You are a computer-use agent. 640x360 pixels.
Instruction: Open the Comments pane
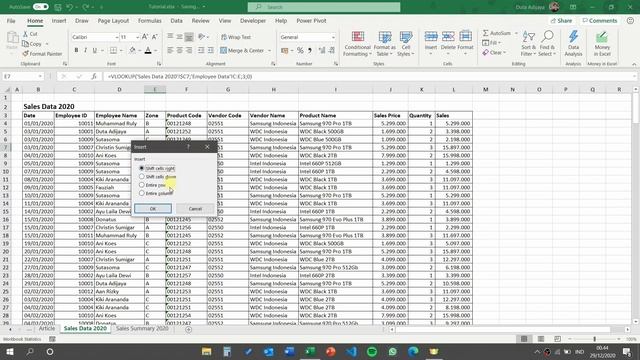[600, 21]
